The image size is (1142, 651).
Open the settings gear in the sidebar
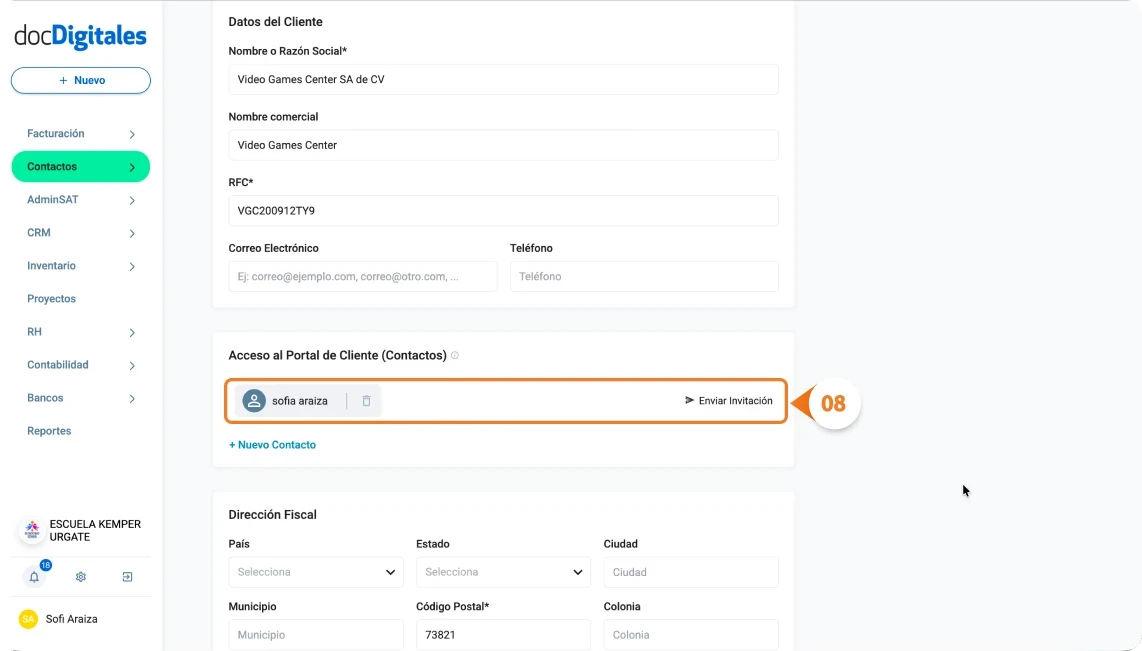pos(80,577)
